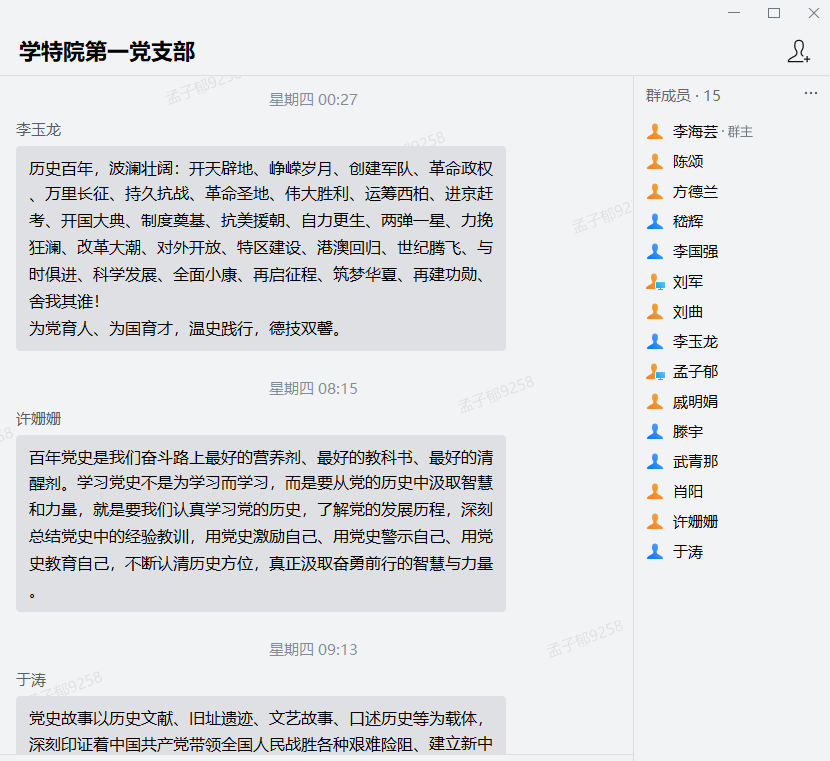Click 陈颂's avatar icon
830x761 pixels.
pyautogui.click(x=655, y=161)
